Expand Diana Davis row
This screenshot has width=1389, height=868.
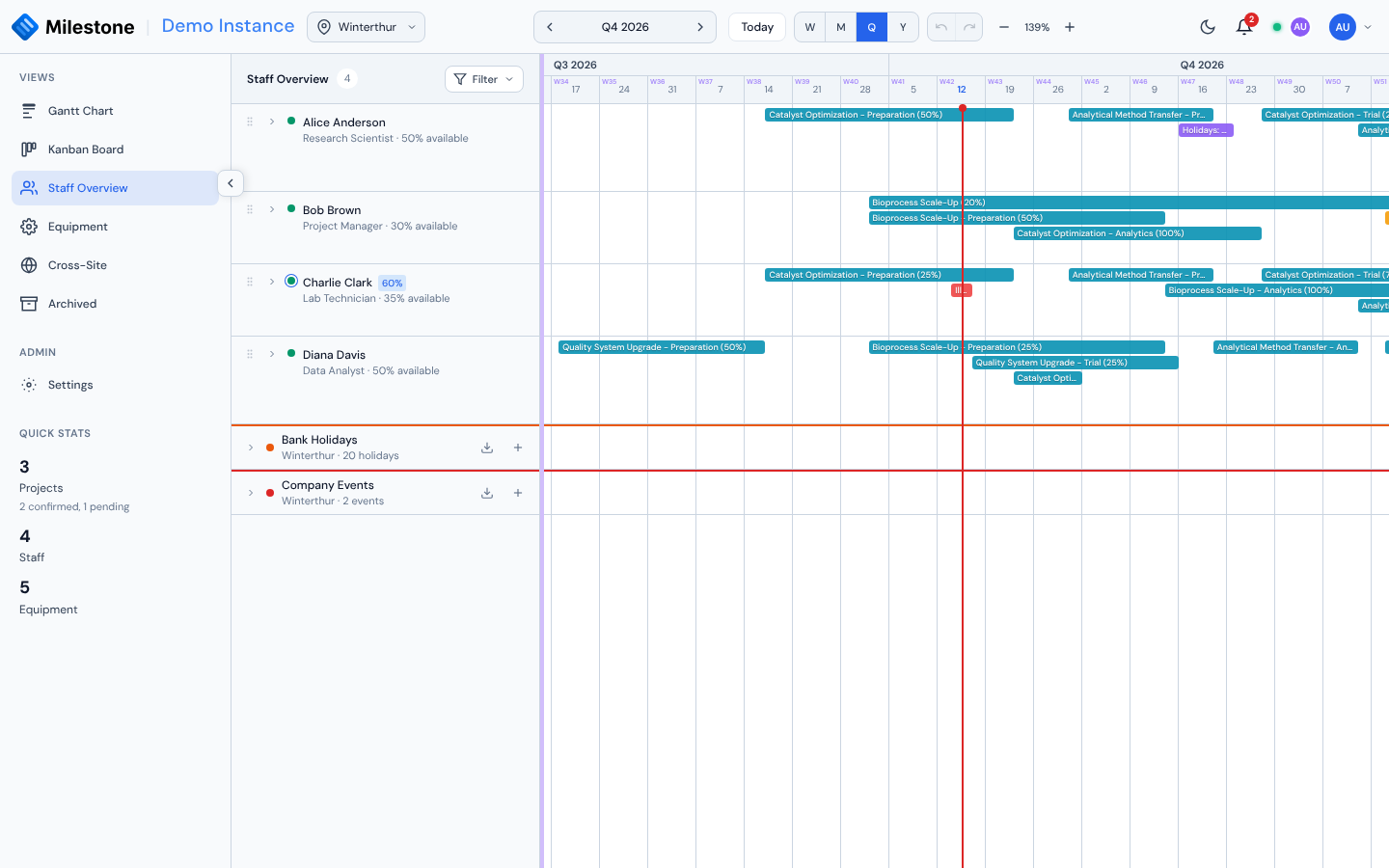[272, 354]
